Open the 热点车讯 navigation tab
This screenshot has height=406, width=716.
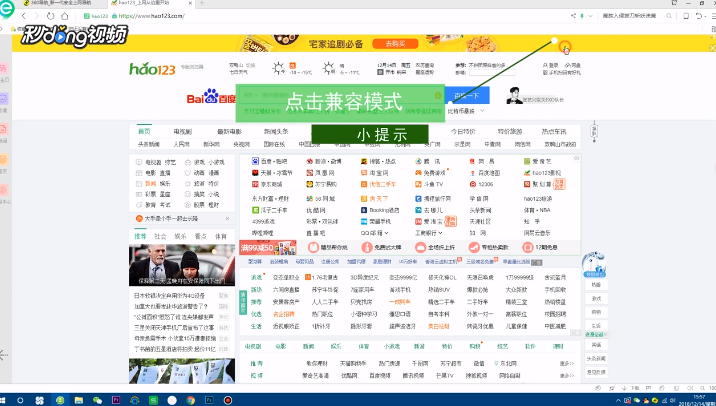pyautogui.click(x=554, y=132)
